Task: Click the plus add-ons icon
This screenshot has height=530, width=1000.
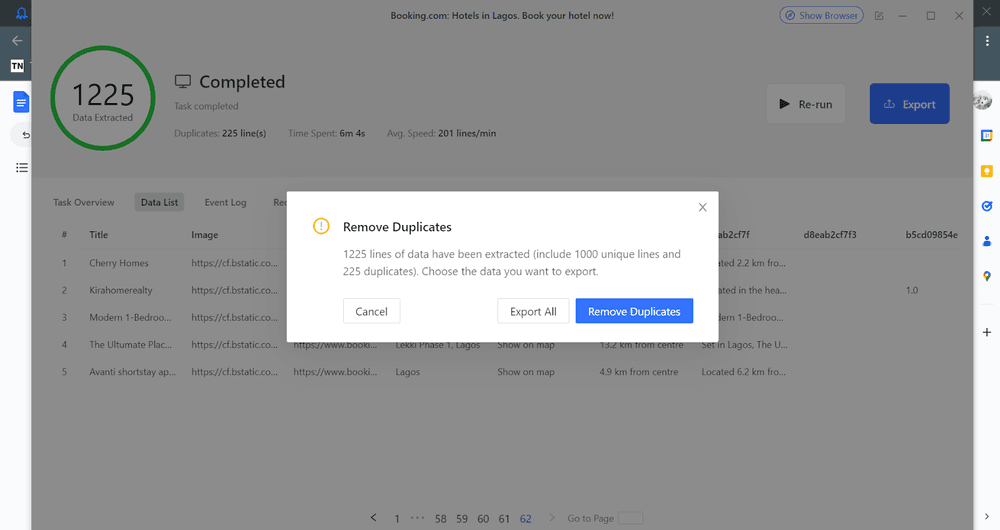Action: (x=987, y=332)
